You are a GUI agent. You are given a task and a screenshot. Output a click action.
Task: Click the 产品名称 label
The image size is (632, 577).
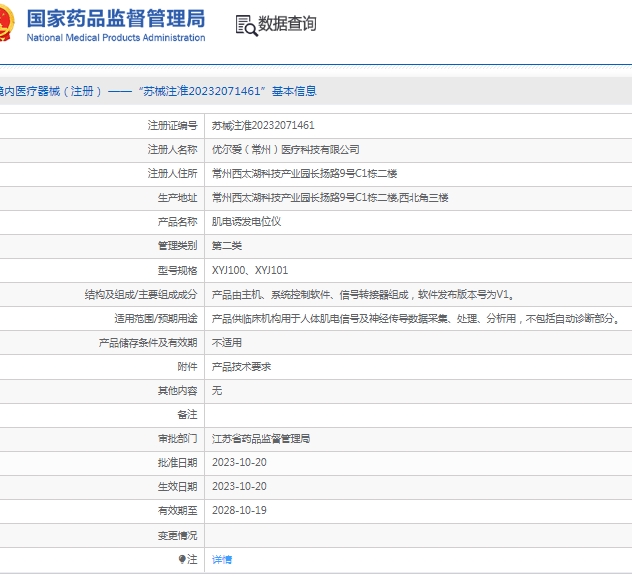pyautogui.click(x=177, y=222)
